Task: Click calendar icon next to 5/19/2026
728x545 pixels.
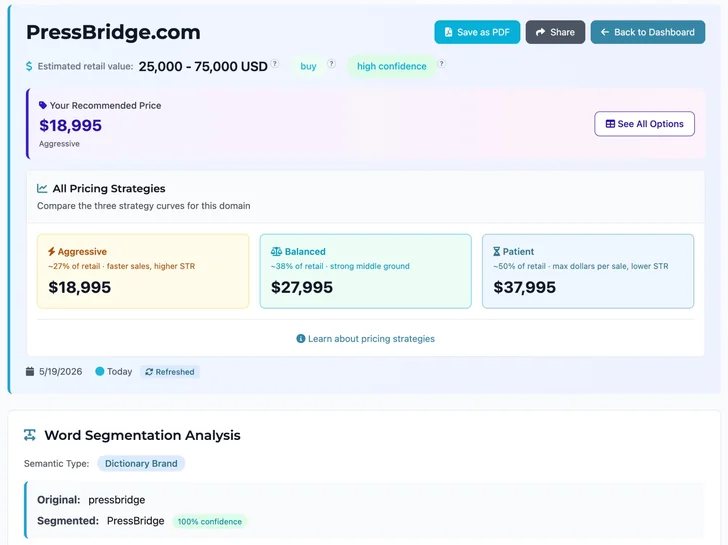Action: click(30, 371)
